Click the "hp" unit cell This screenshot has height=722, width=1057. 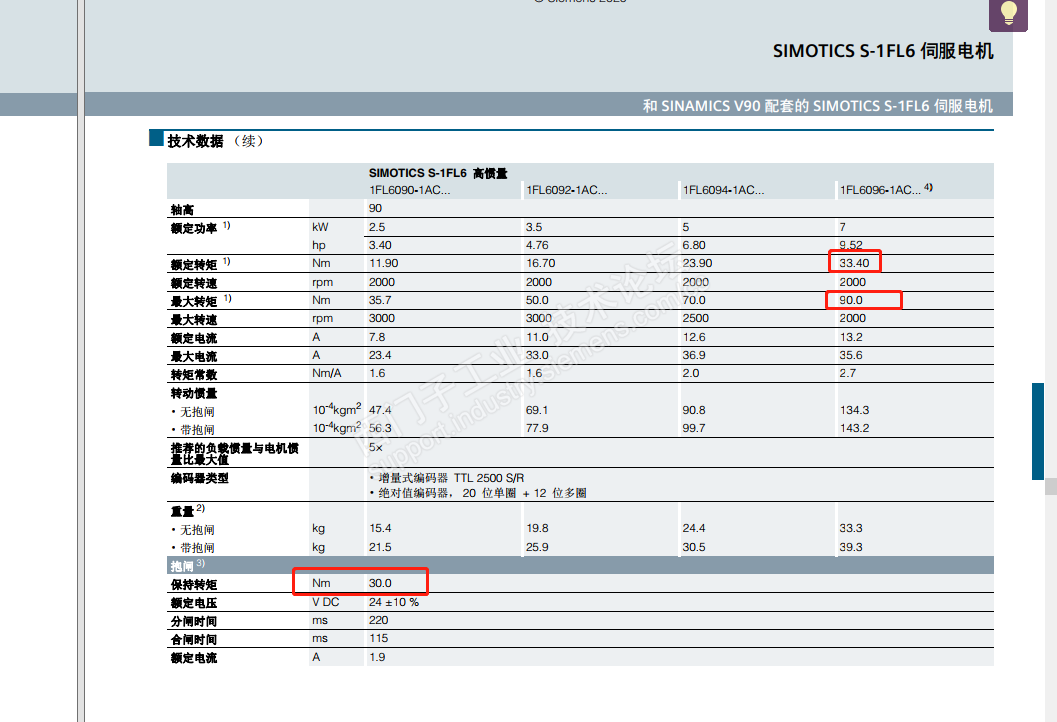click(x=319, y=245)
